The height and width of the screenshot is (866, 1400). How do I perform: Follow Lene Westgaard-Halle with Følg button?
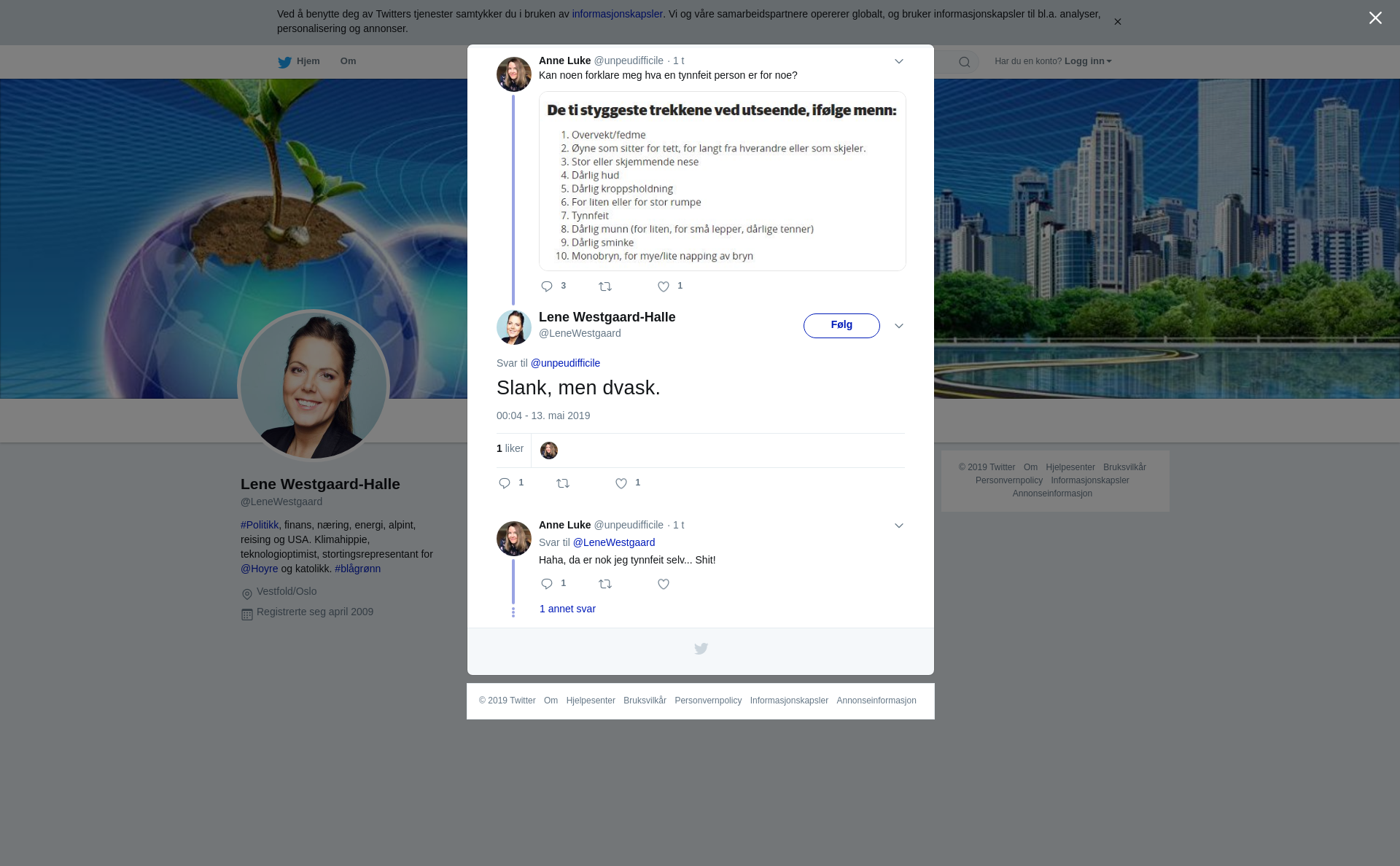[841, 326]
